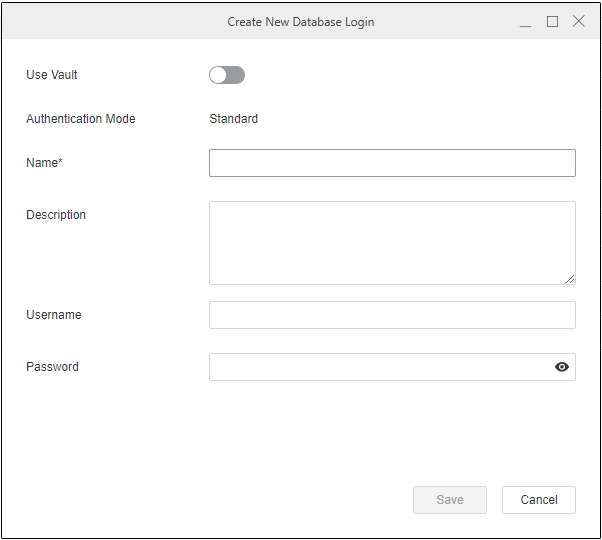The width and height of the screenshot is (602, 540).
Task: Grab the Description box resize handle
Action: [x=570, y=279]
